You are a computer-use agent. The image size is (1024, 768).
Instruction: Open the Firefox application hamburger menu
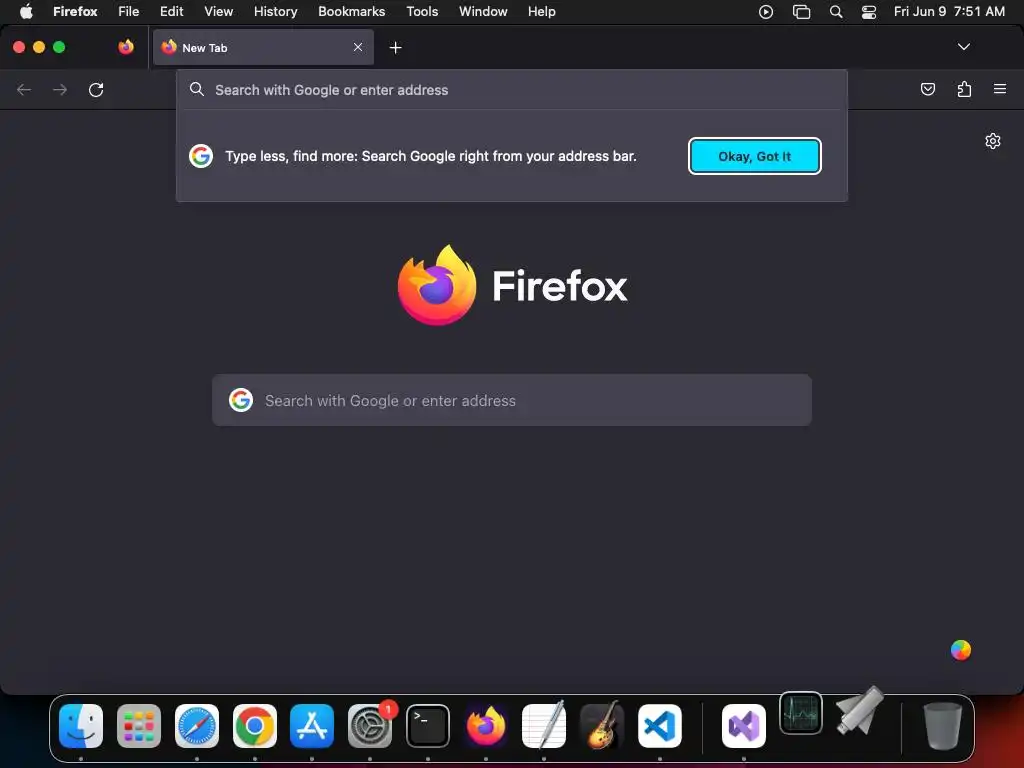point(1000,89)
